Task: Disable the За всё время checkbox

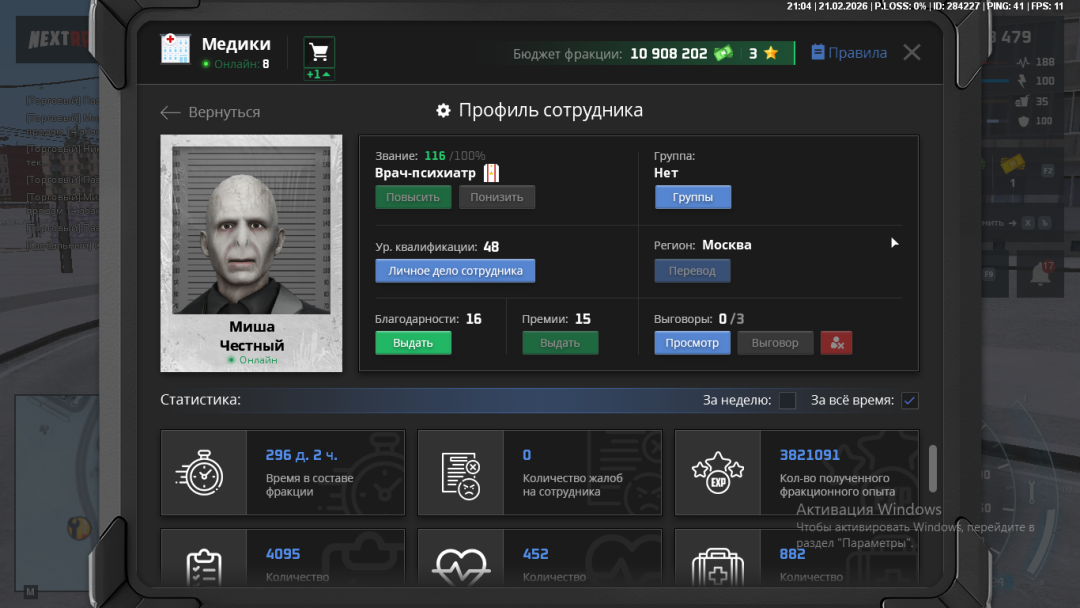Action: pos(909,400)
